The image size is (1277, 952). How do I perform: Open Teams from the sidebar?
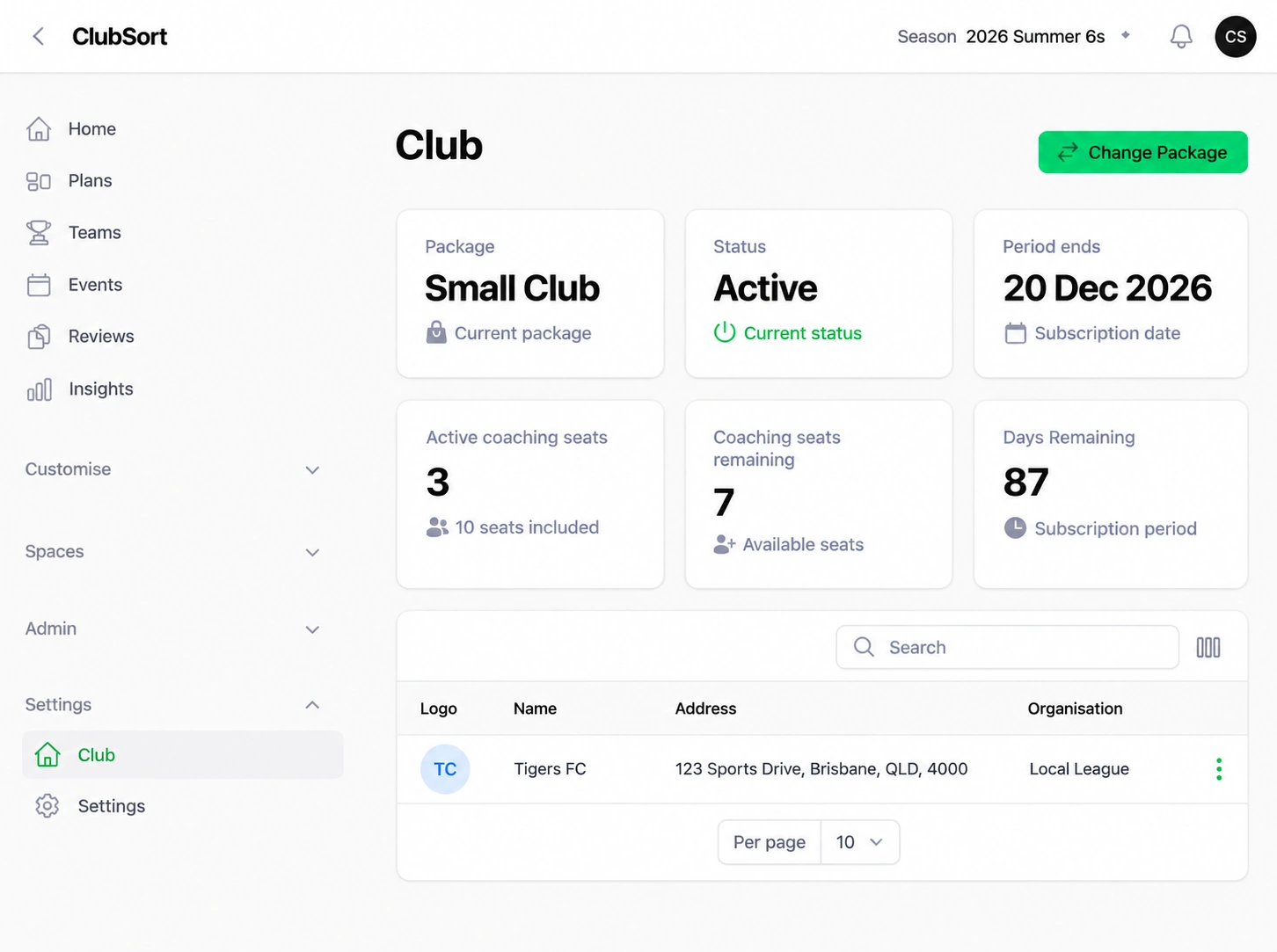click(x=95, y=233)
